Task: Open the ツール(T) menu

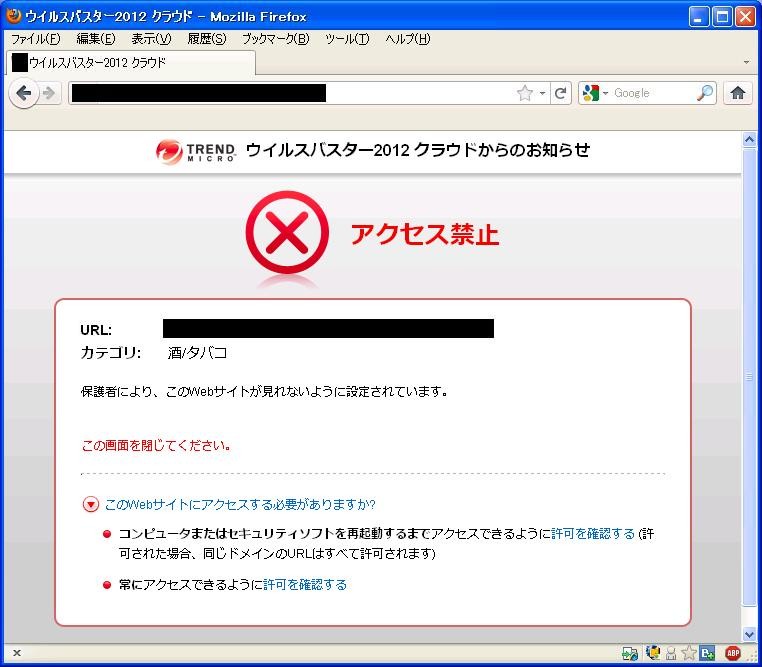Action: [347, 39]
